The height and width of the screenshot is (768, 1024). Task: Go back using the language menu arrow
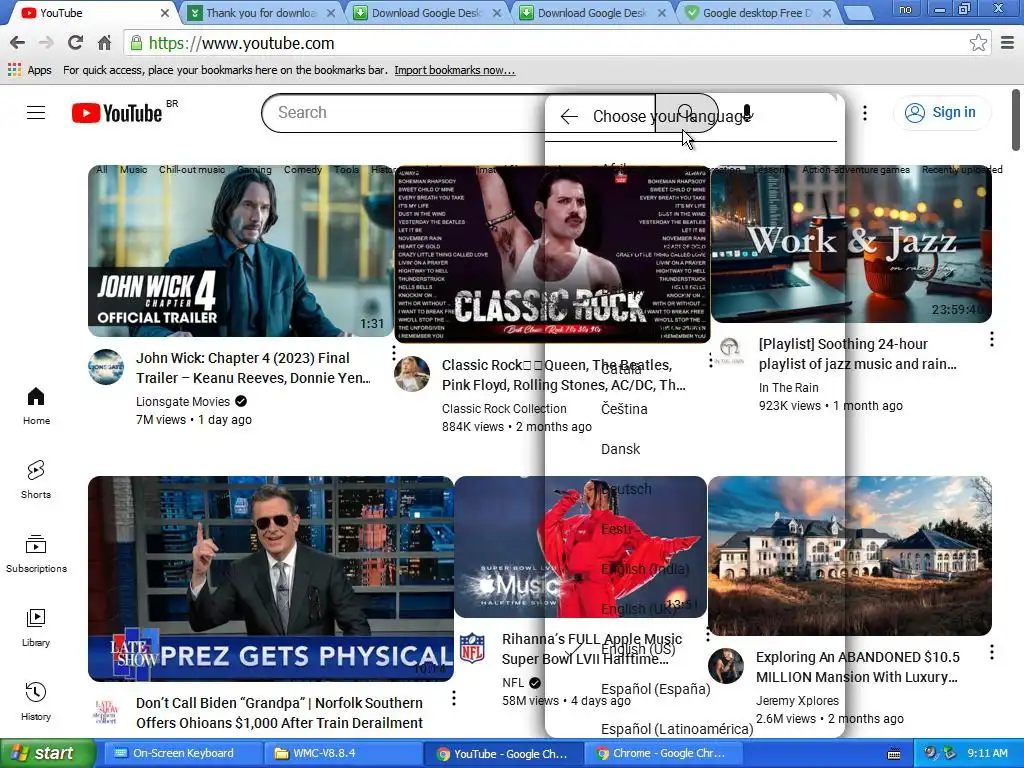point(569,116)
